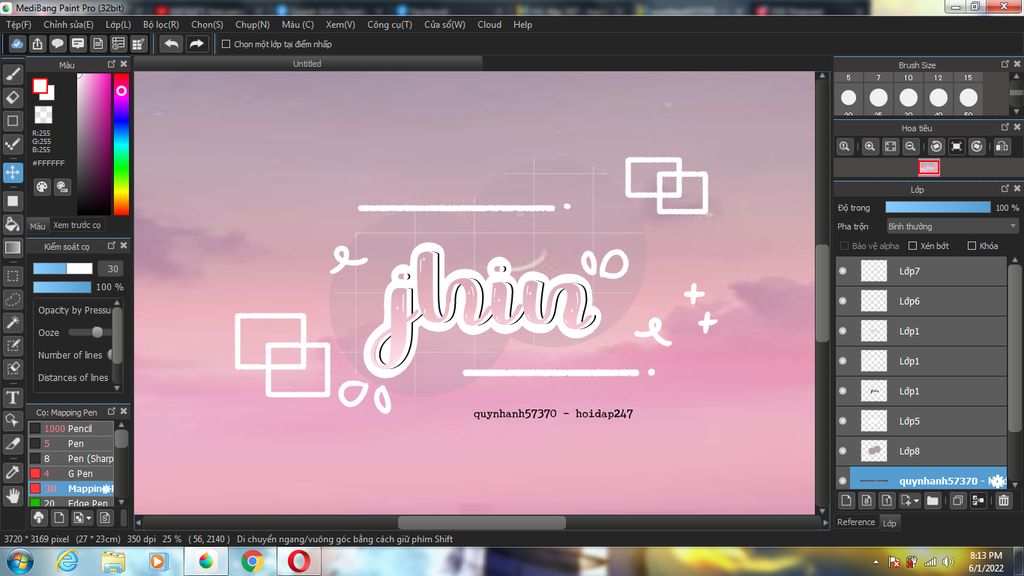Open the 'Bình thường' blend mode dropdown

(x=952, y=226)
